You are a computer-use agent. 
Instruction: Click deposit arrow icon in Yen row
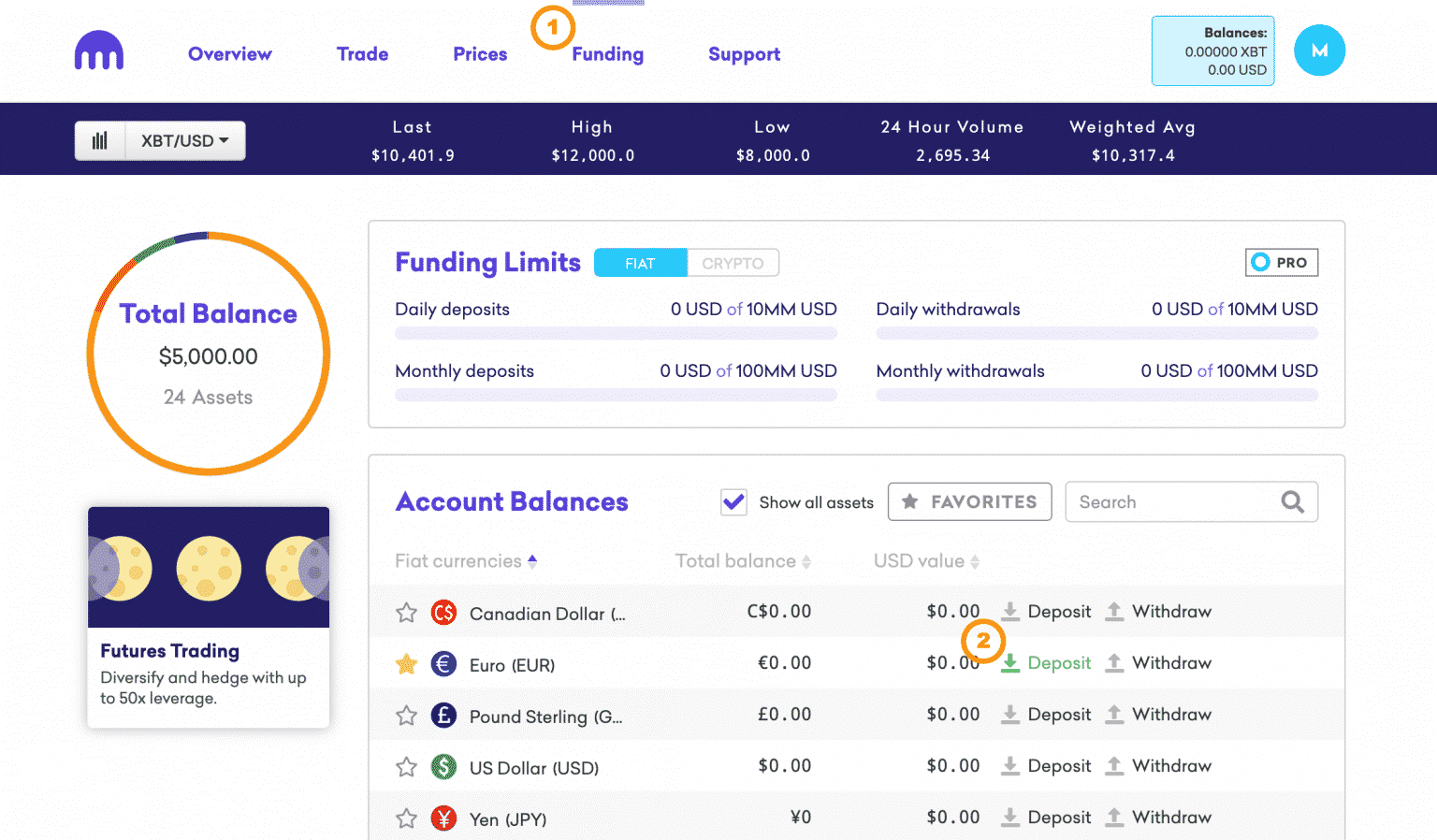pyautogui.click(x=1010, y=818)
